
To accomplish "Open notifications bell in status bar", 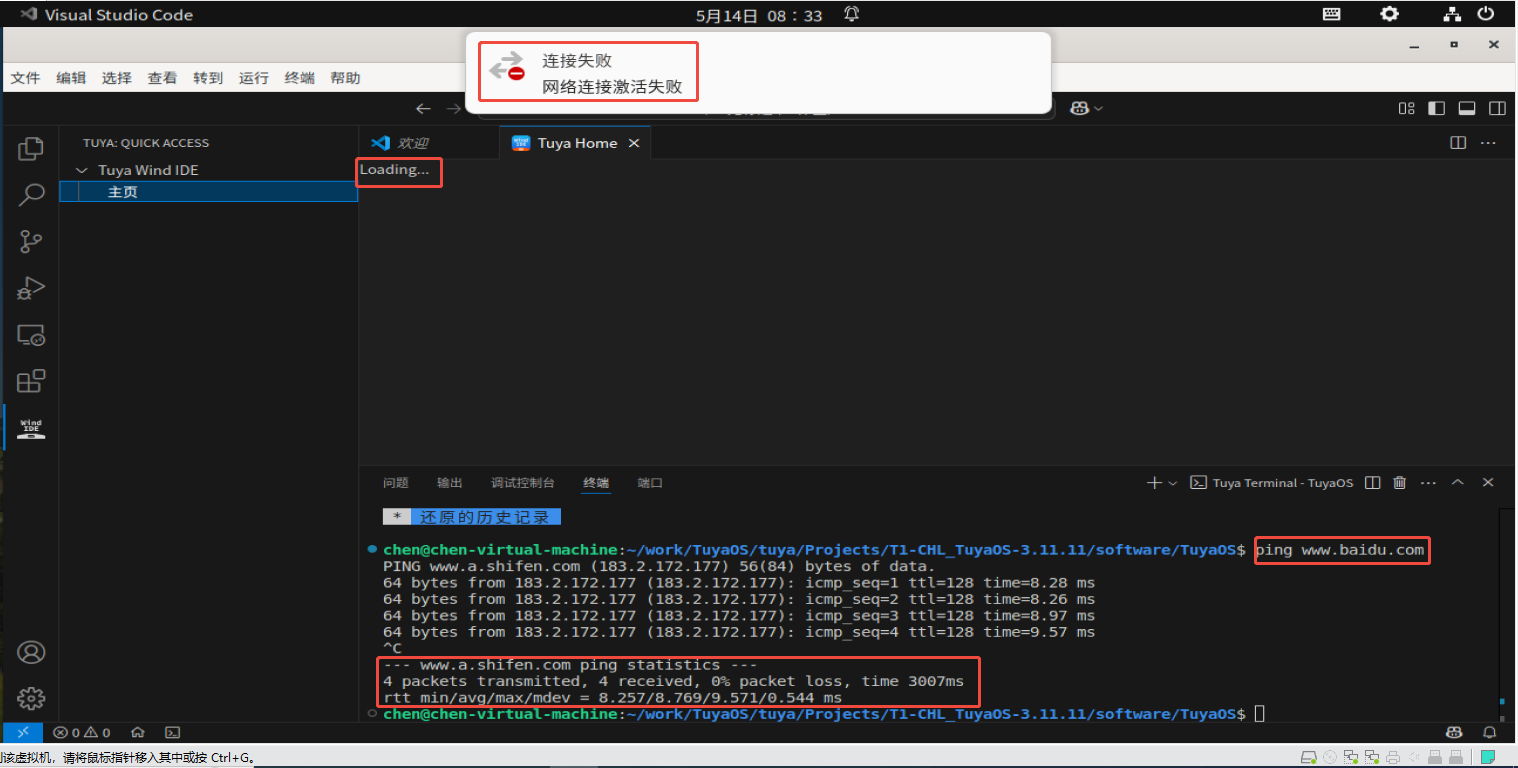I will [x=1489, y=732].
